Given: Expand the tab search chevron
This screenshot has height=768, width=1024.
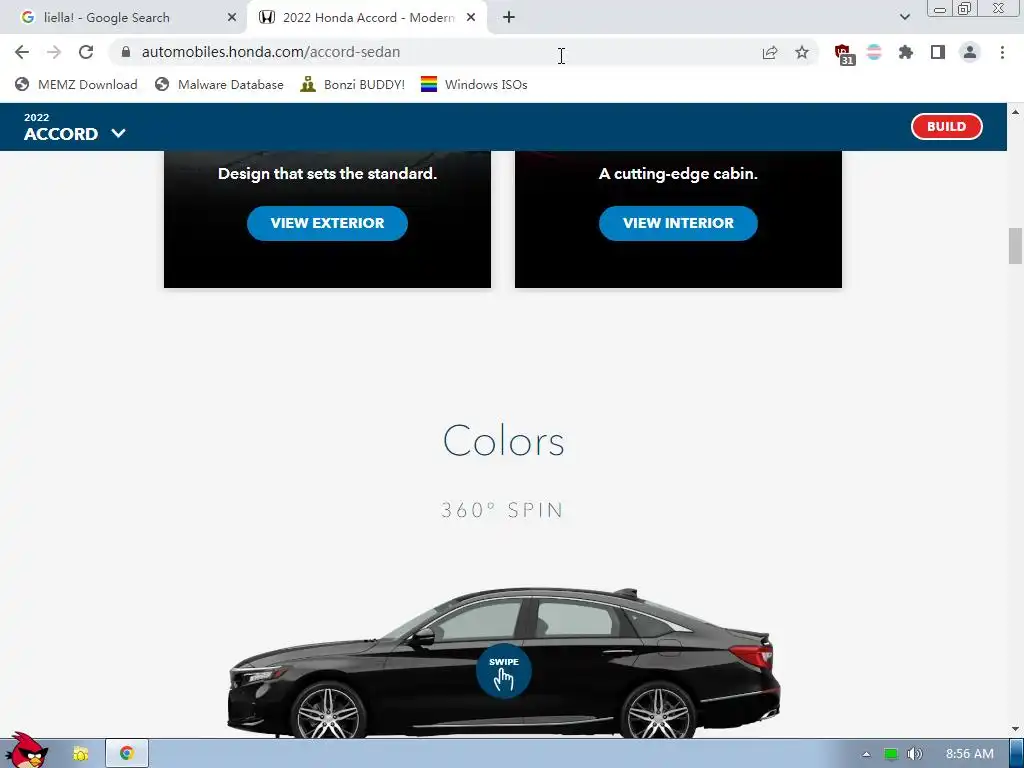Looking at the screenshot, I should pyautogui.click(x=904, y=18).
